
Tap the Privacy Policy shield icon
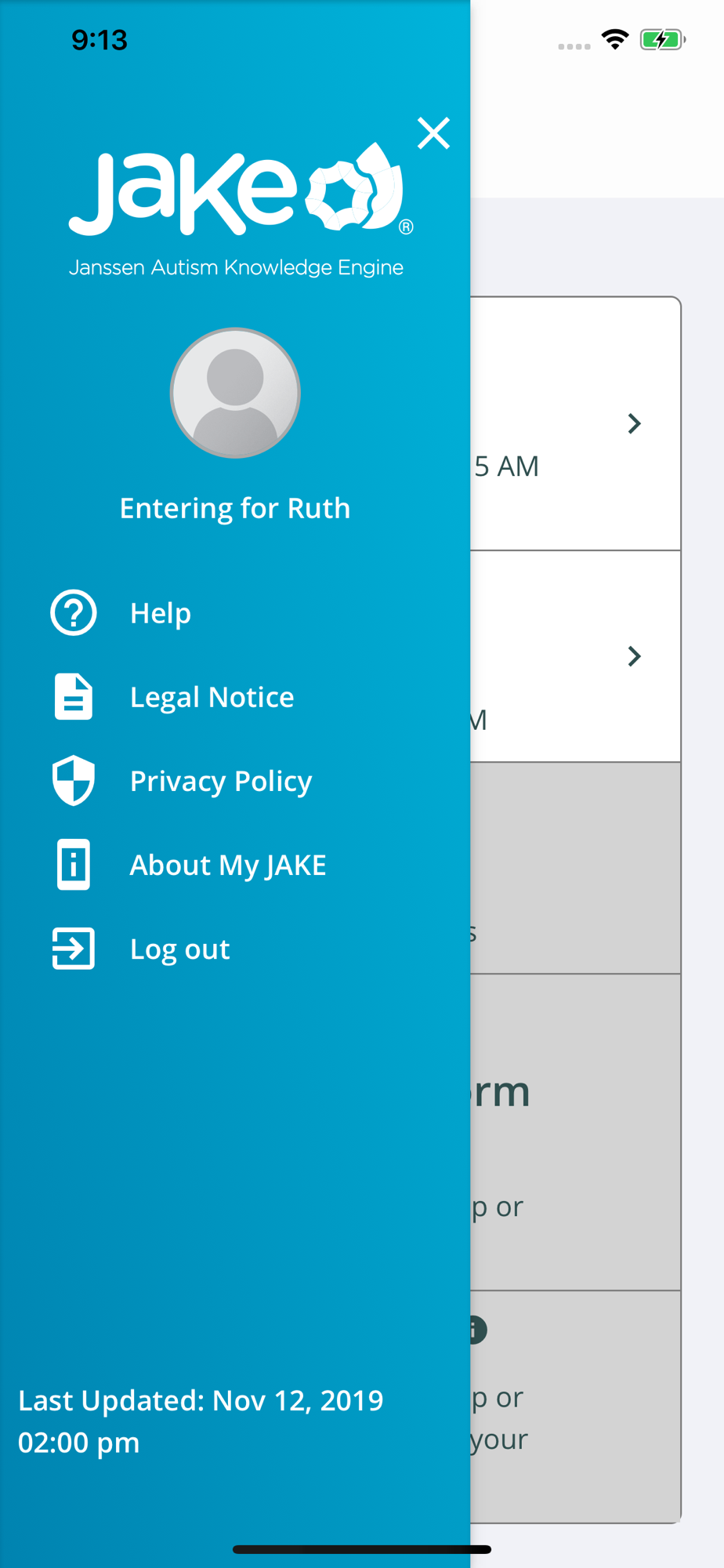(x=74, y=780)
